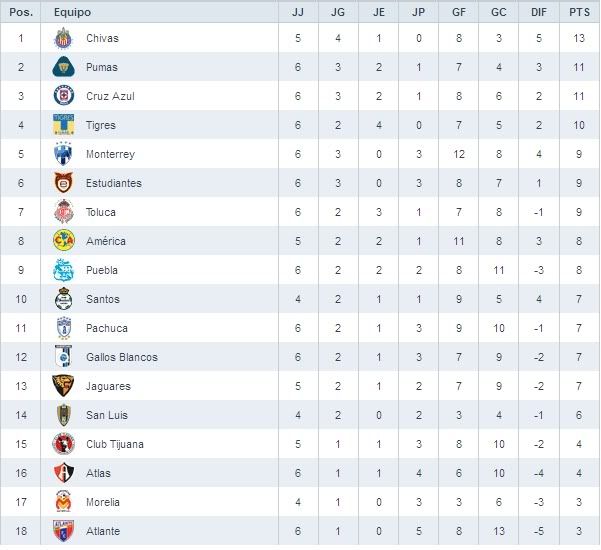Click the Atlante crest icon
Viewport: 601px width, 550px height.
[63, 531]
